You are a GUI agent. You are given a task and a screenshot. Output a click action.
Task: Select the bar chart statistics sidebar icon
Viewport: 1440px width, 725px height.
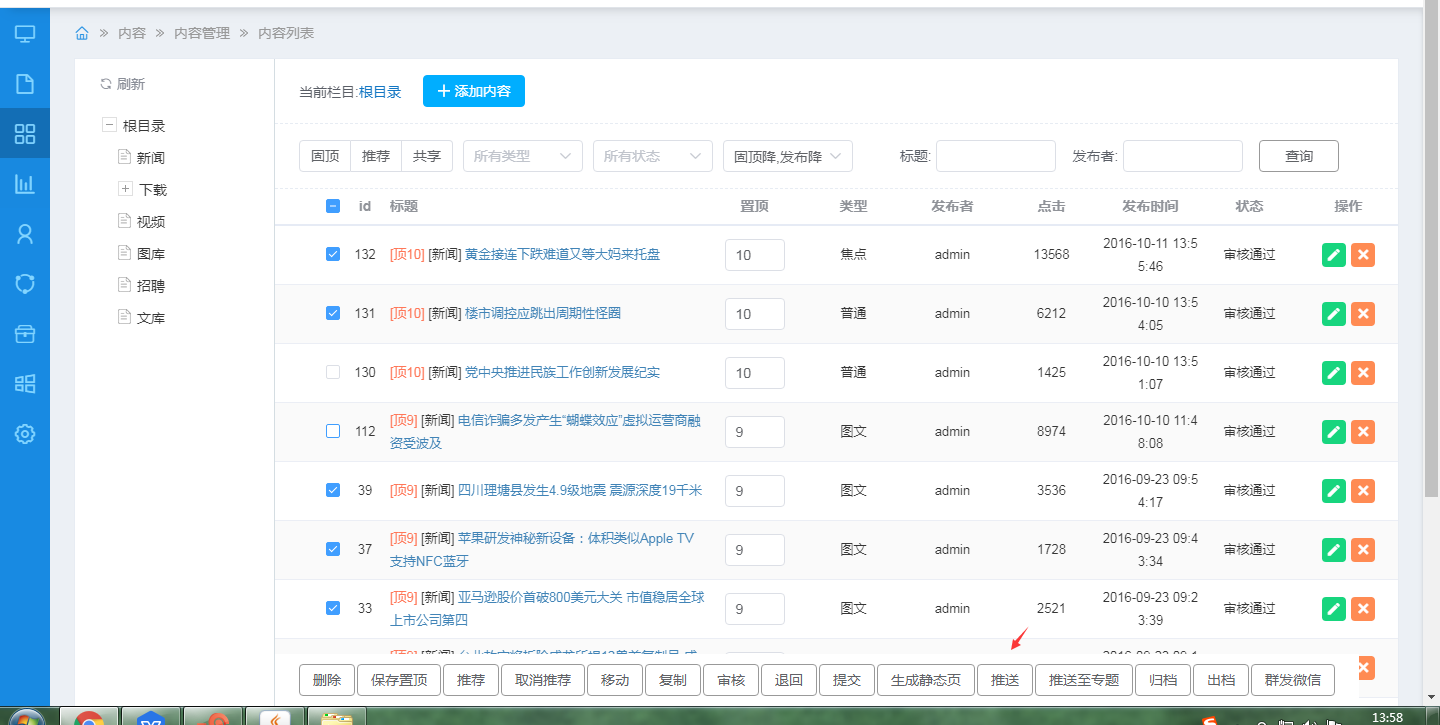pos(25,184)
